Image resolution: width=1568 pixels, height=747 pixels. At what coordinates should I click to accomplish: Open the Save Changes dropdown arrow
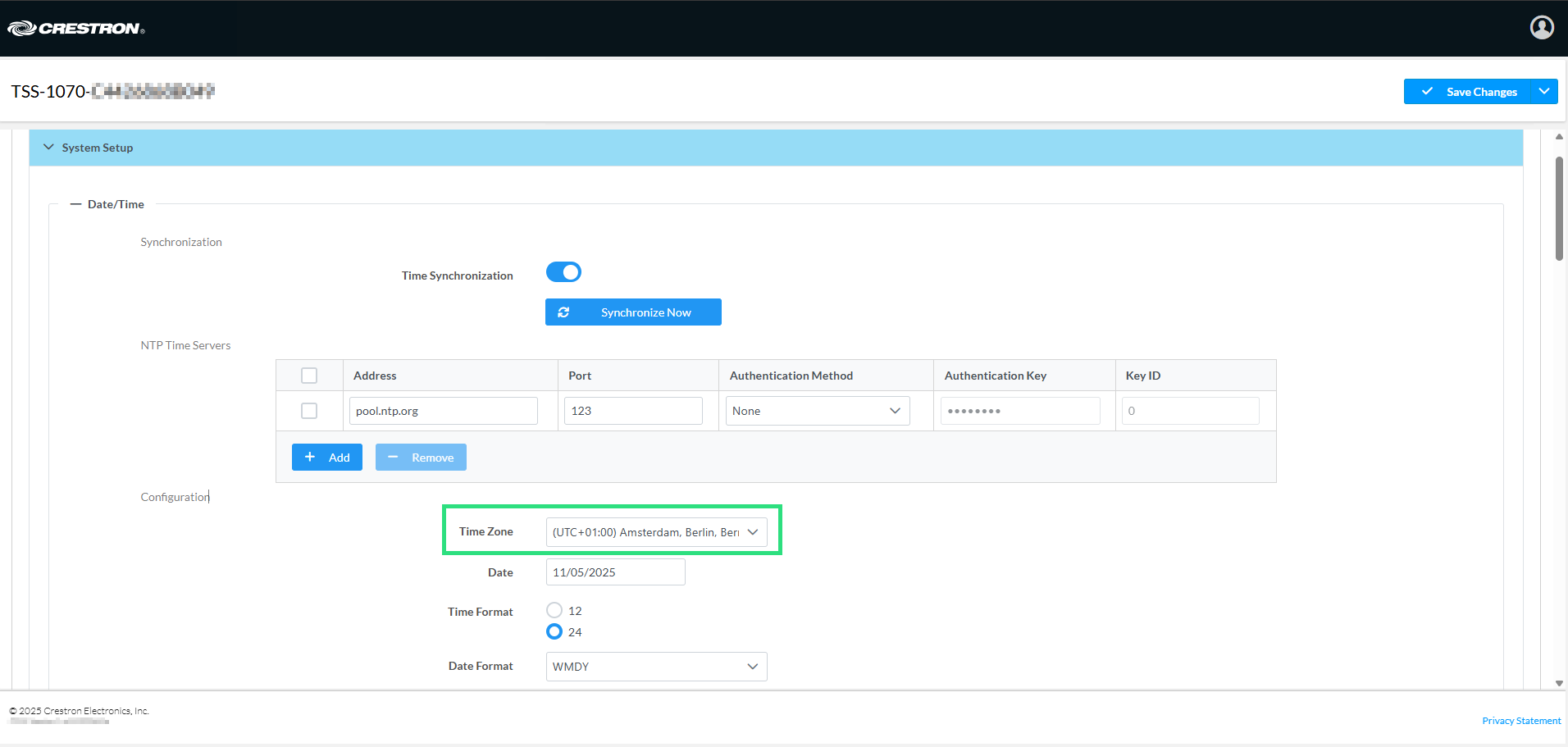[1544, 92]
